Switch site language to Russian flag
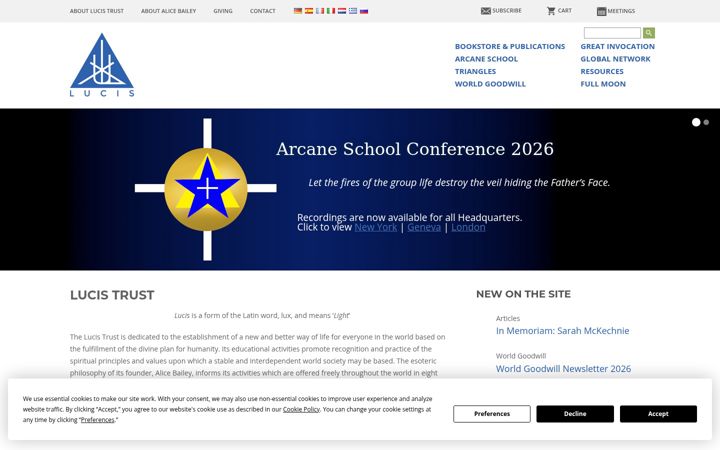This screenshot has width=720, height=450. (x=364, y=11)
